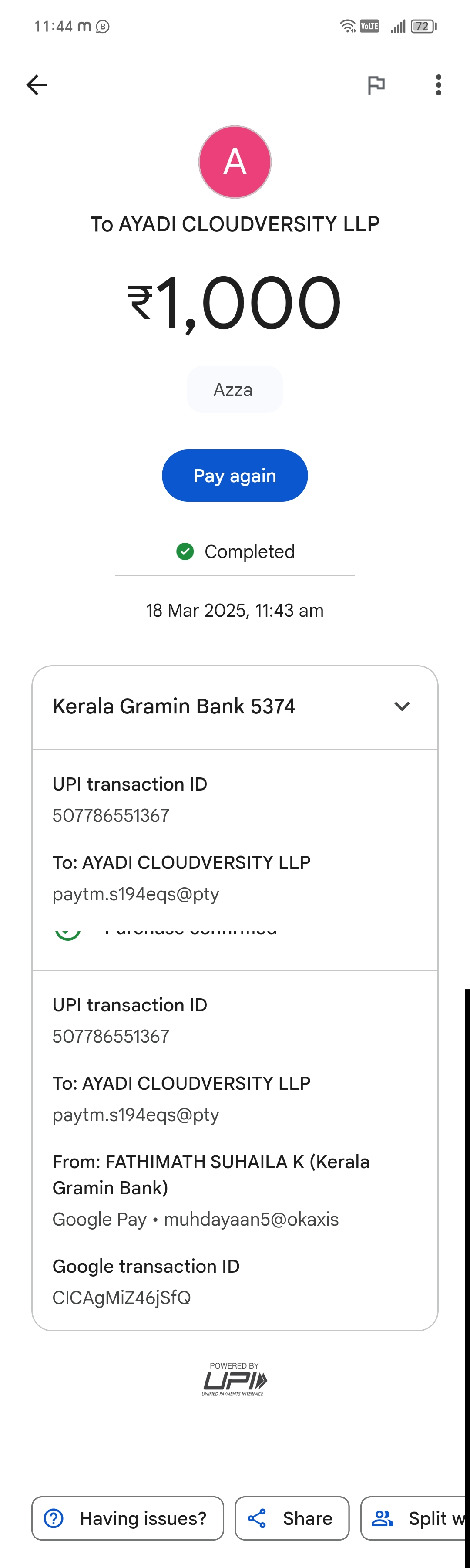Tap the Split people icon
The width and height of the screenshot is (470, 1568).
pos(383,1518)
